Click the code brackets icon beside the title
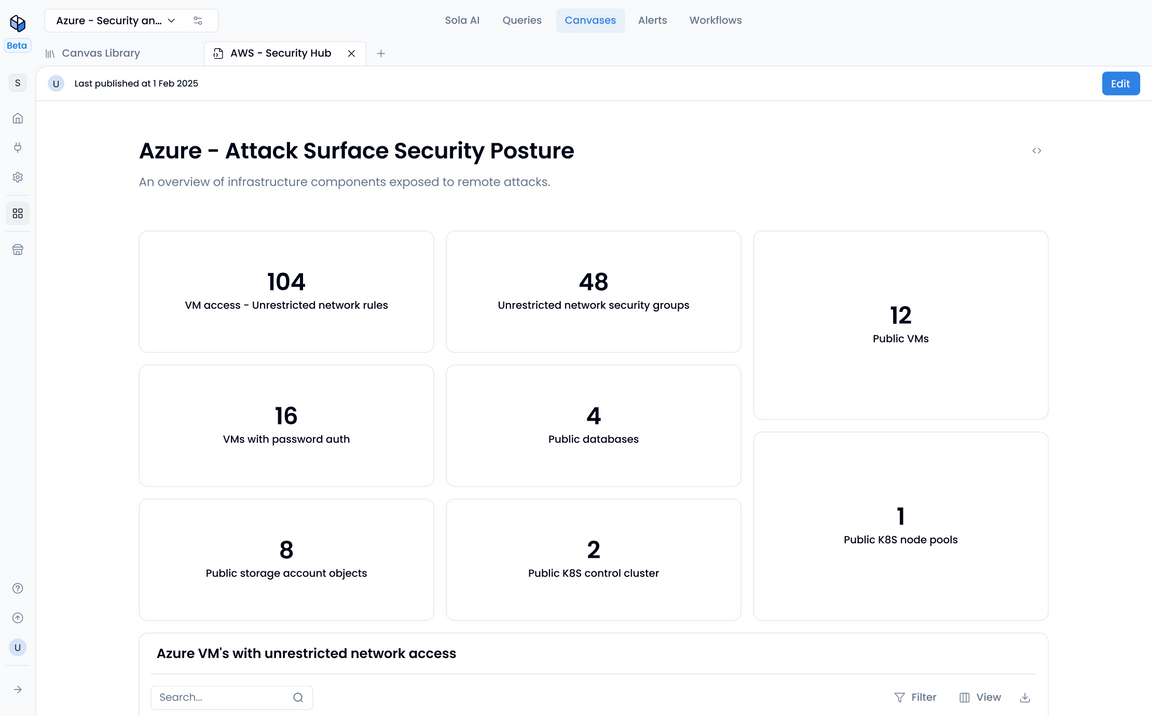This screenshot has height=716, width=1152. pyautogui.click(x=1037, y=151)
